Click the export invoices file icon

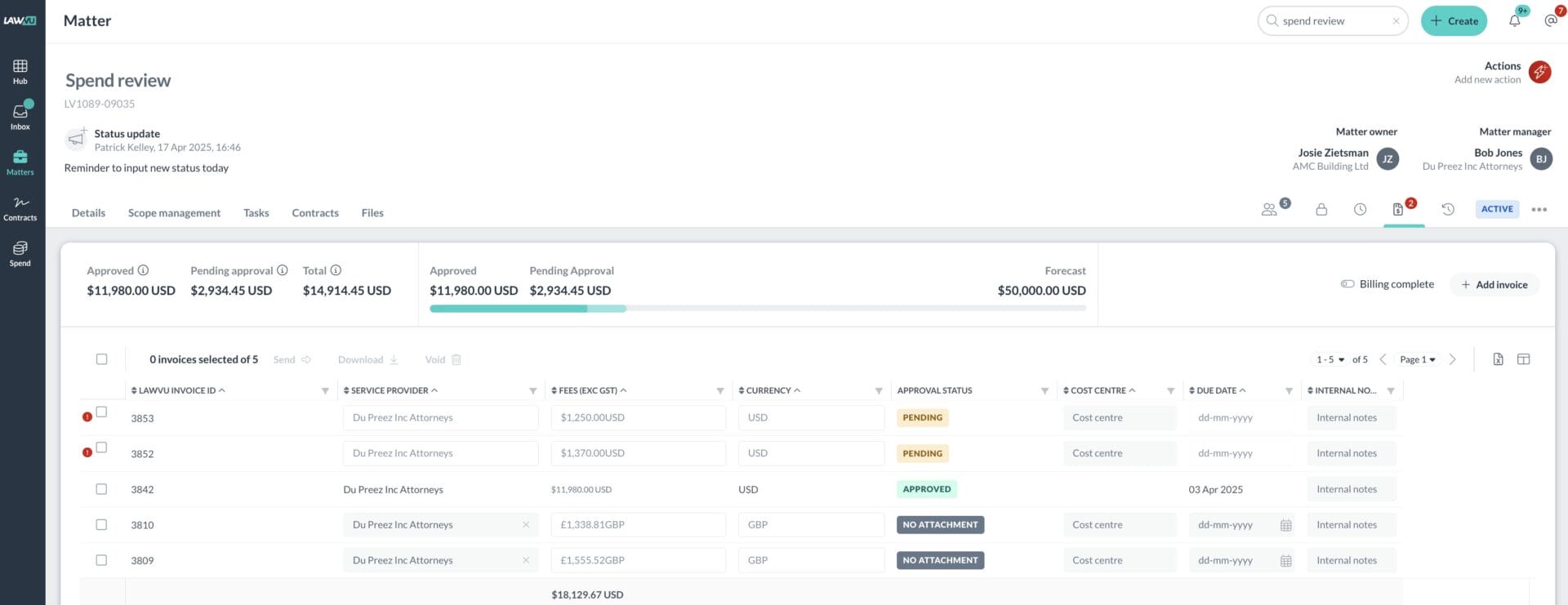(1498, 359)
